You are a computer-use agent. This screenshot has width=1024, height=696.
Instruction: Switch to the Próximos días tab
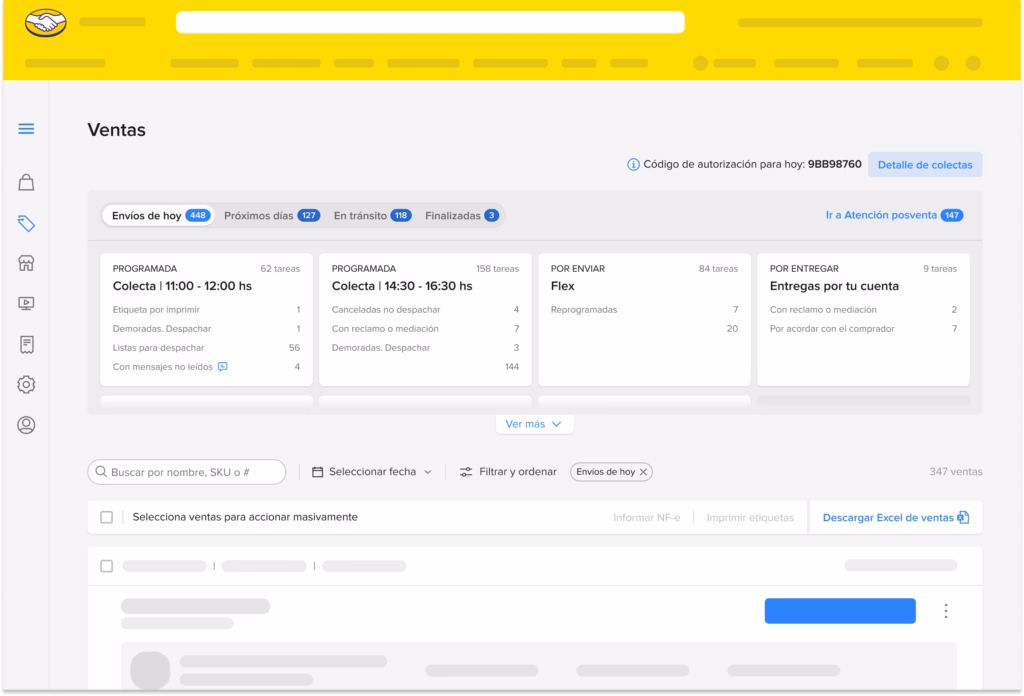click(x=272, y=215)
